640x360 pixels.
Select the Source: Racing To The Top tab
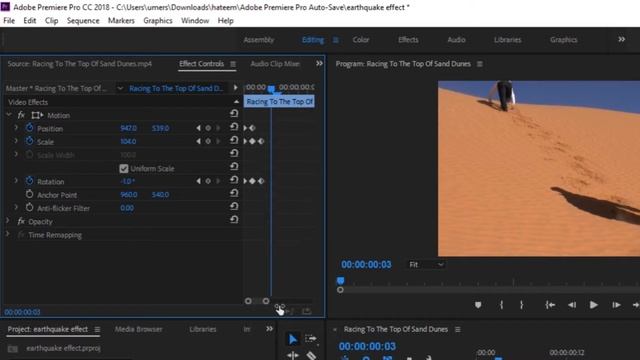click(x=80, y=64)
